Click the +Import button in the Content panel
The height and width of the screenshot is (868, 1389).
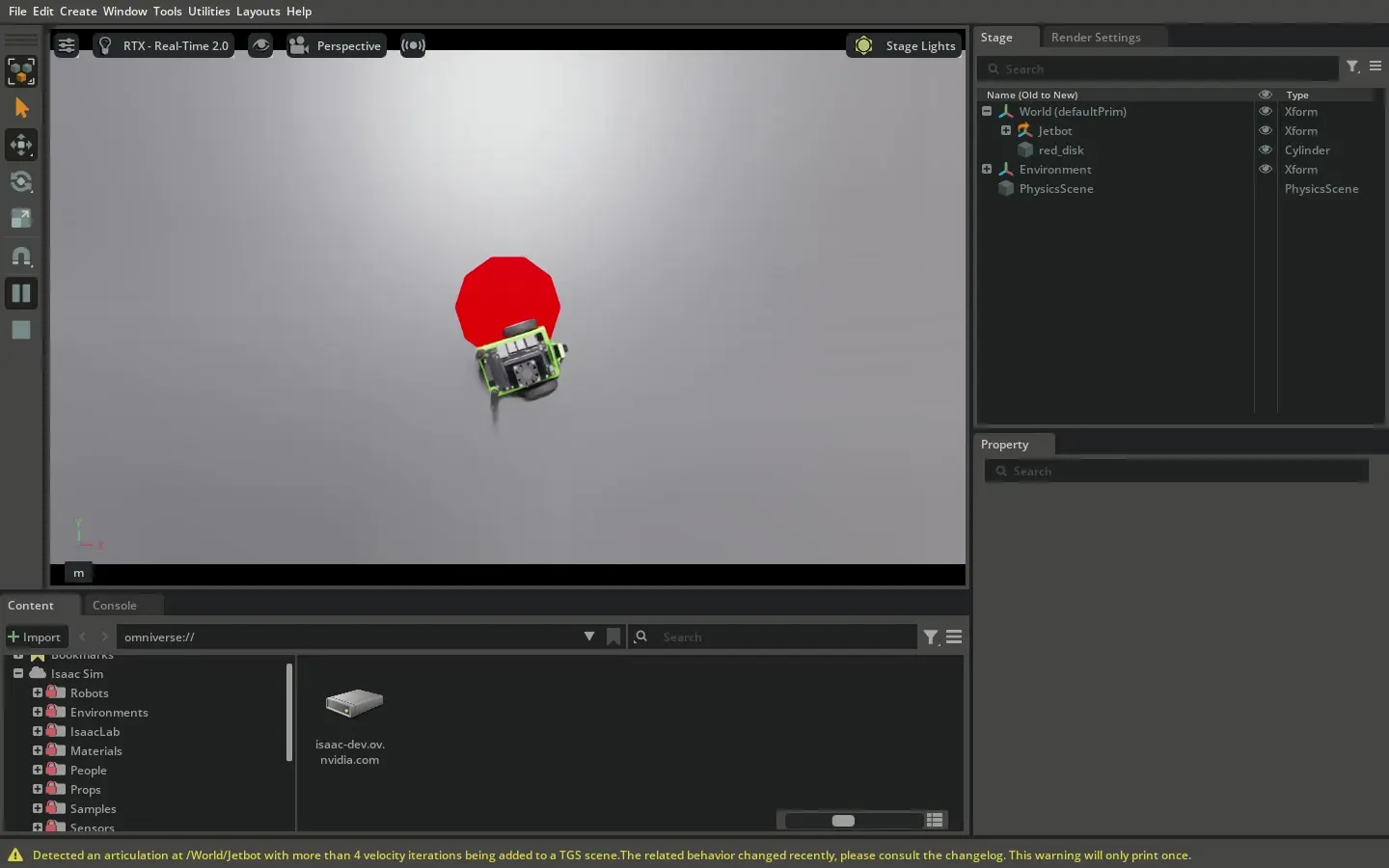(36, 637)
